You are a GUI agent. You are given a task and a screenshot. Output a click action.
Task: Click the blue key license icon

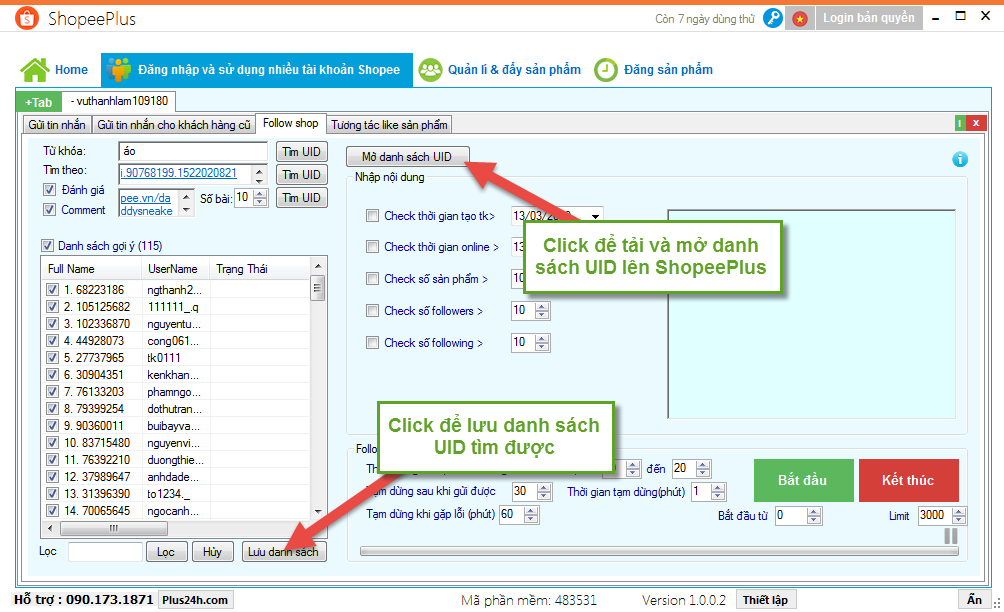click(773, 18)
